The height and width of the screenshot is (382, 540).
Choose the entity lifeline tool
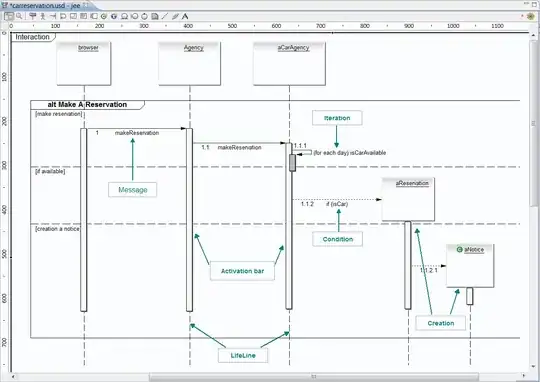click(x=124, y=16)
